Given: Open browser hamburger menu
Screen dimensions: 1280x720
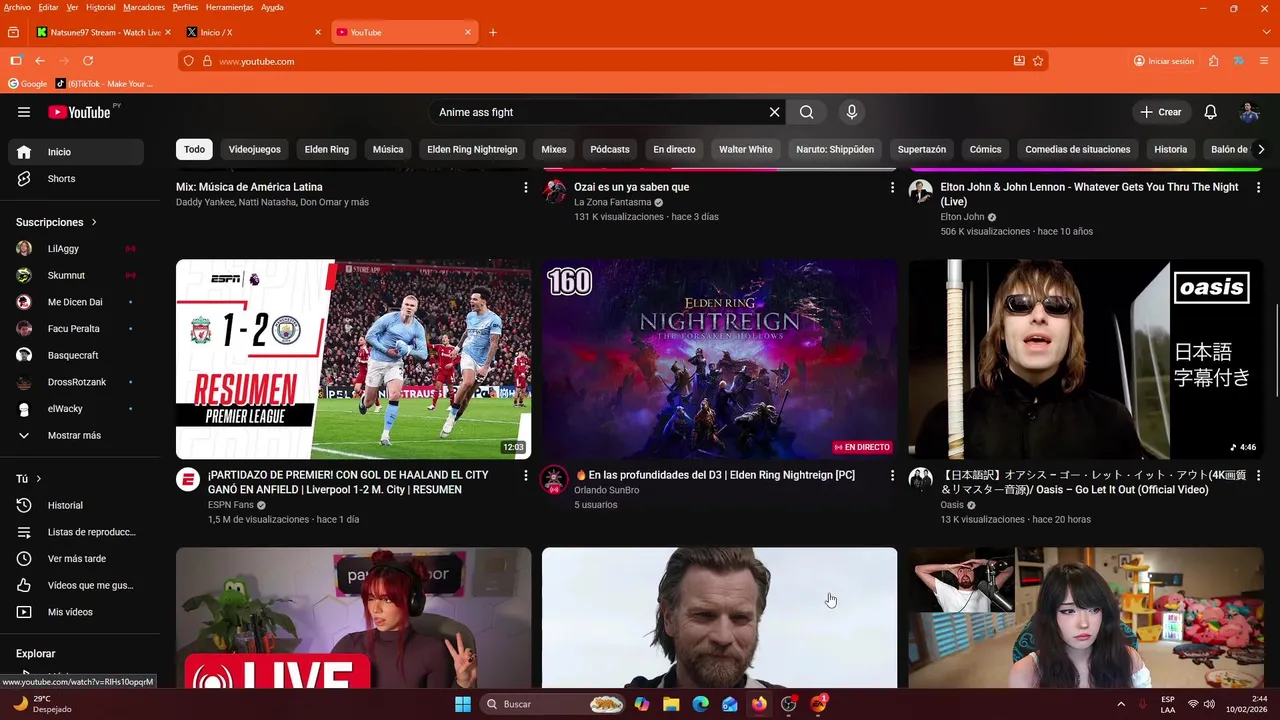Looking at the screenshot, I should point(1264,61).
